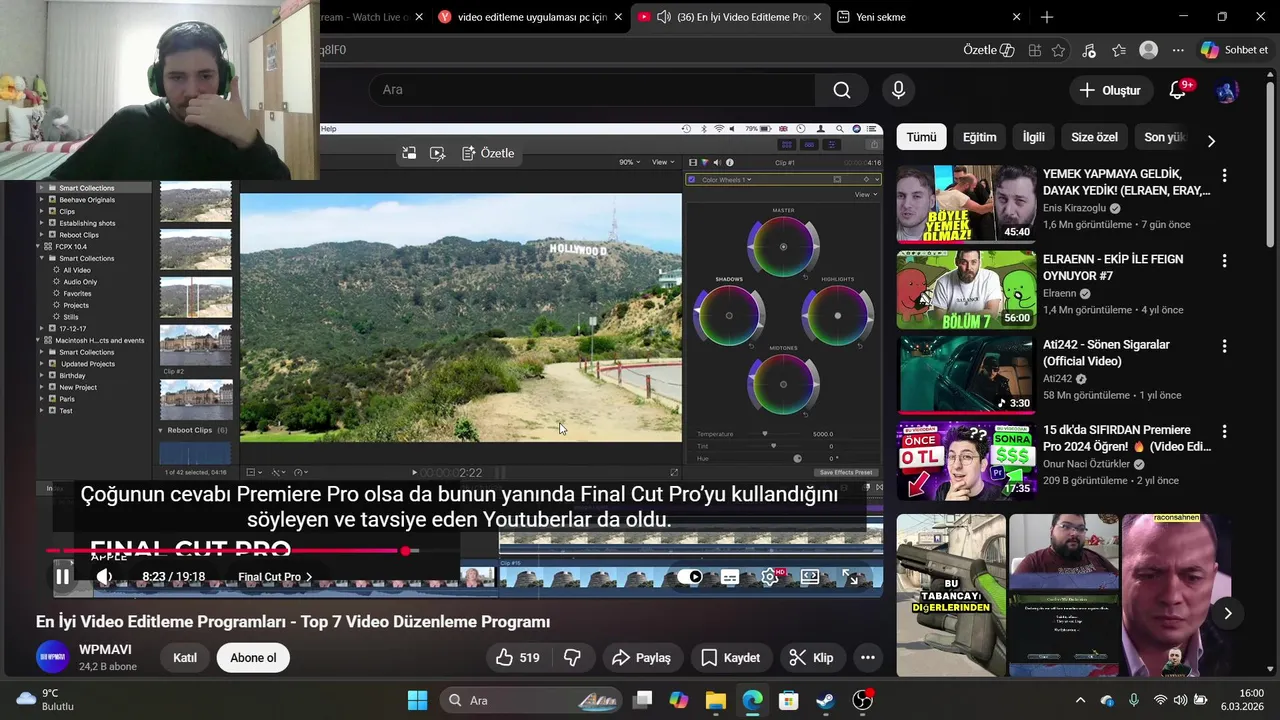1280x720 pixels.
Task: Like the video with the thumbs up
Action: 517,657
